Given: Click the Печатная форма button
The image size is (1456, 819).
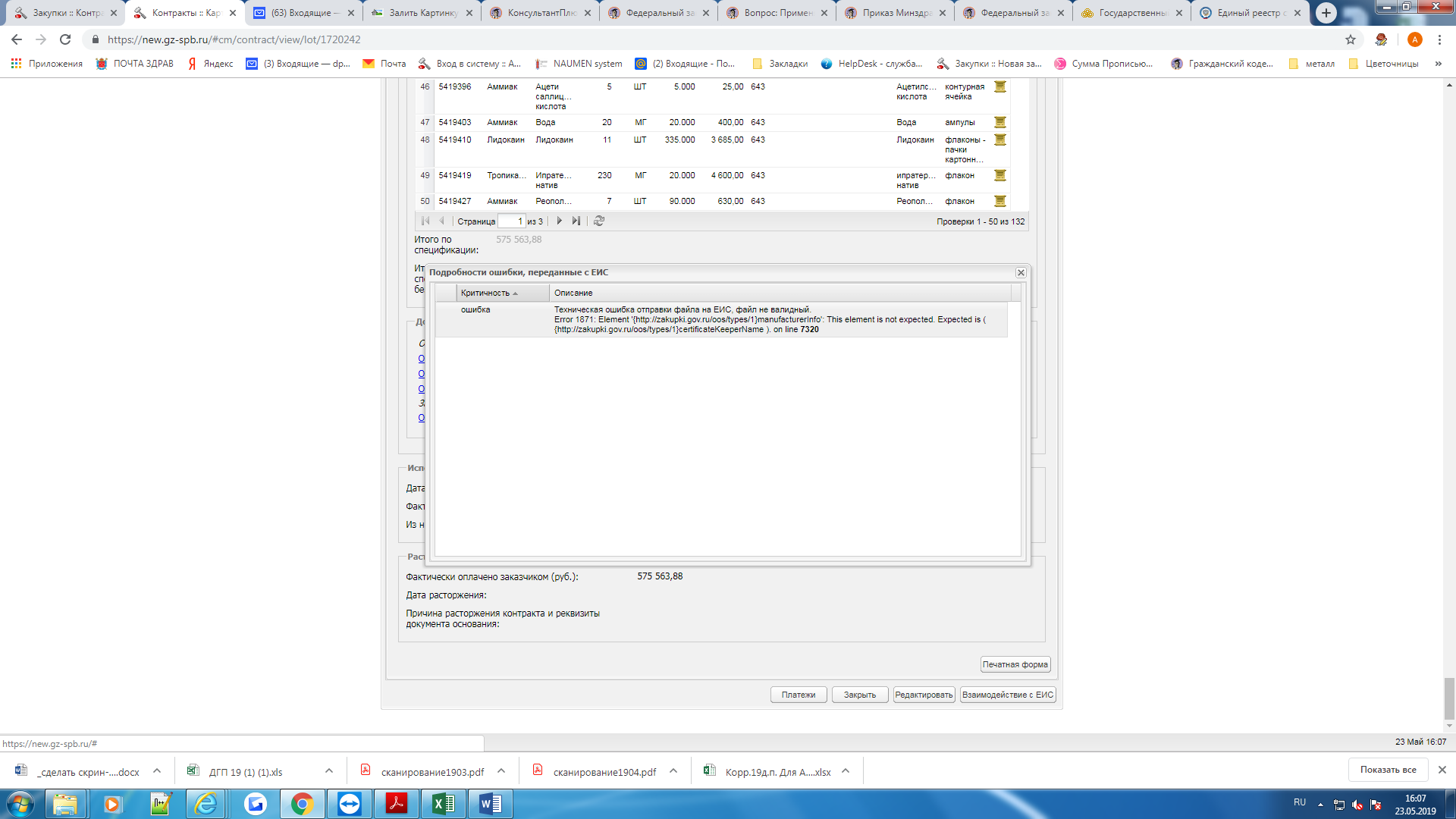Looking at the screenshot, I should click(1015, 664).
